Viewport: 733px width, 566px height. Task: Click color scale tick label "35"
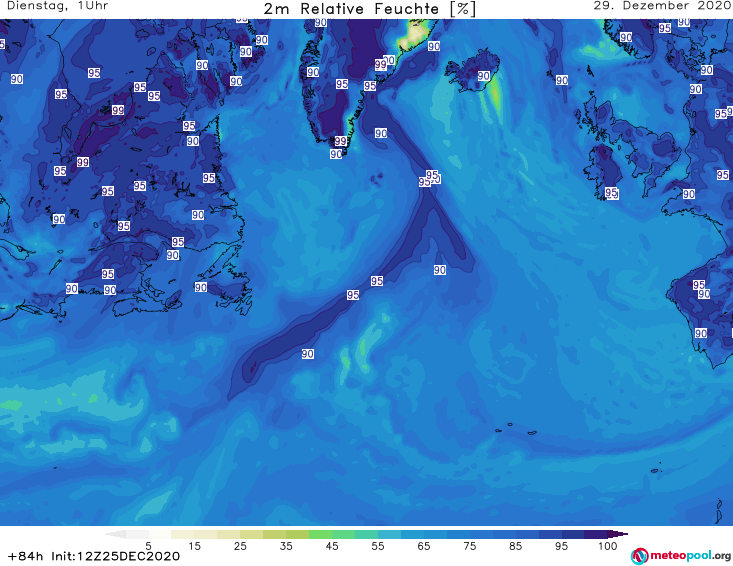point(286,546)
